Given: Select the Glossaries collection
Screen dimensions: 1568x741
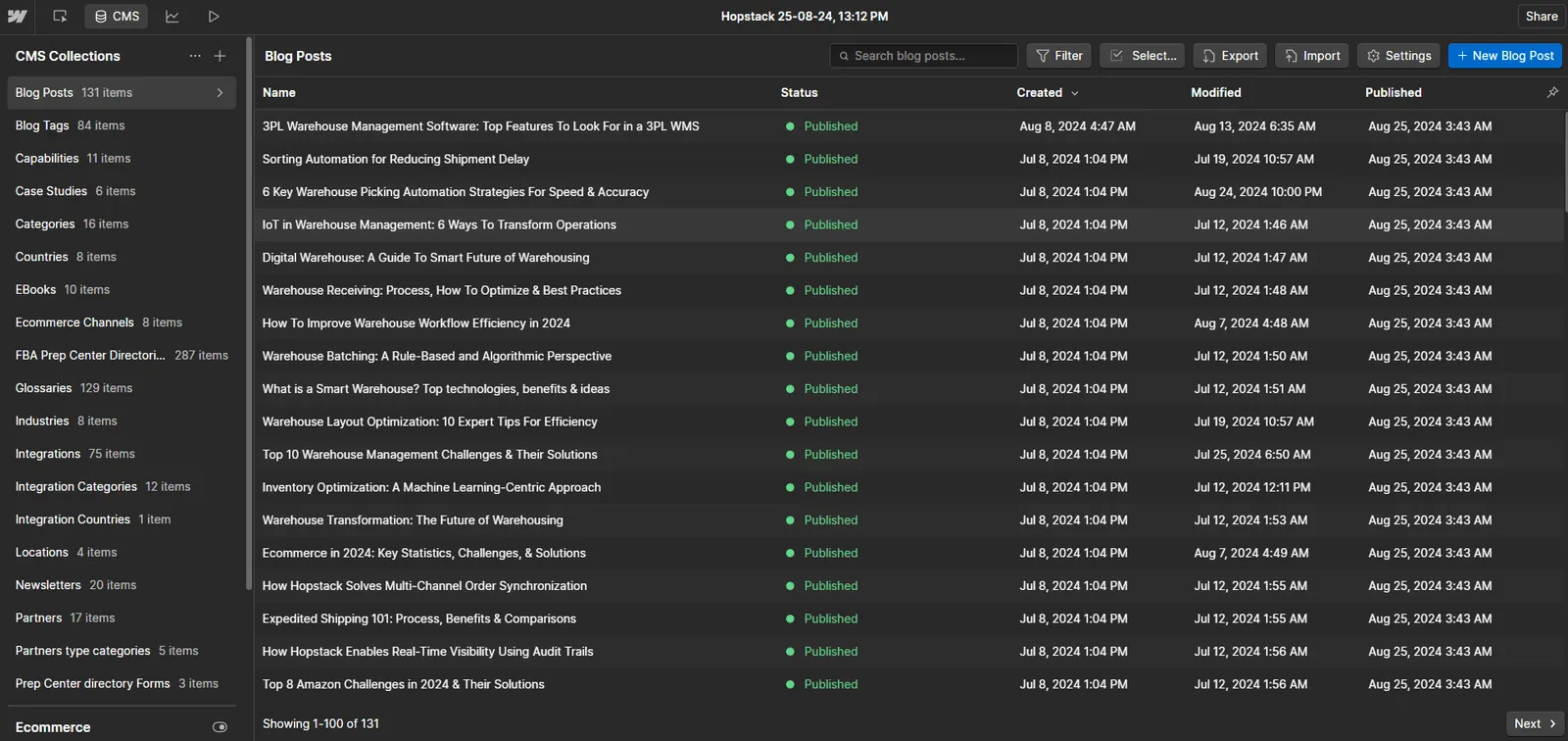Looking at the screenshot, I should (44, 388).
